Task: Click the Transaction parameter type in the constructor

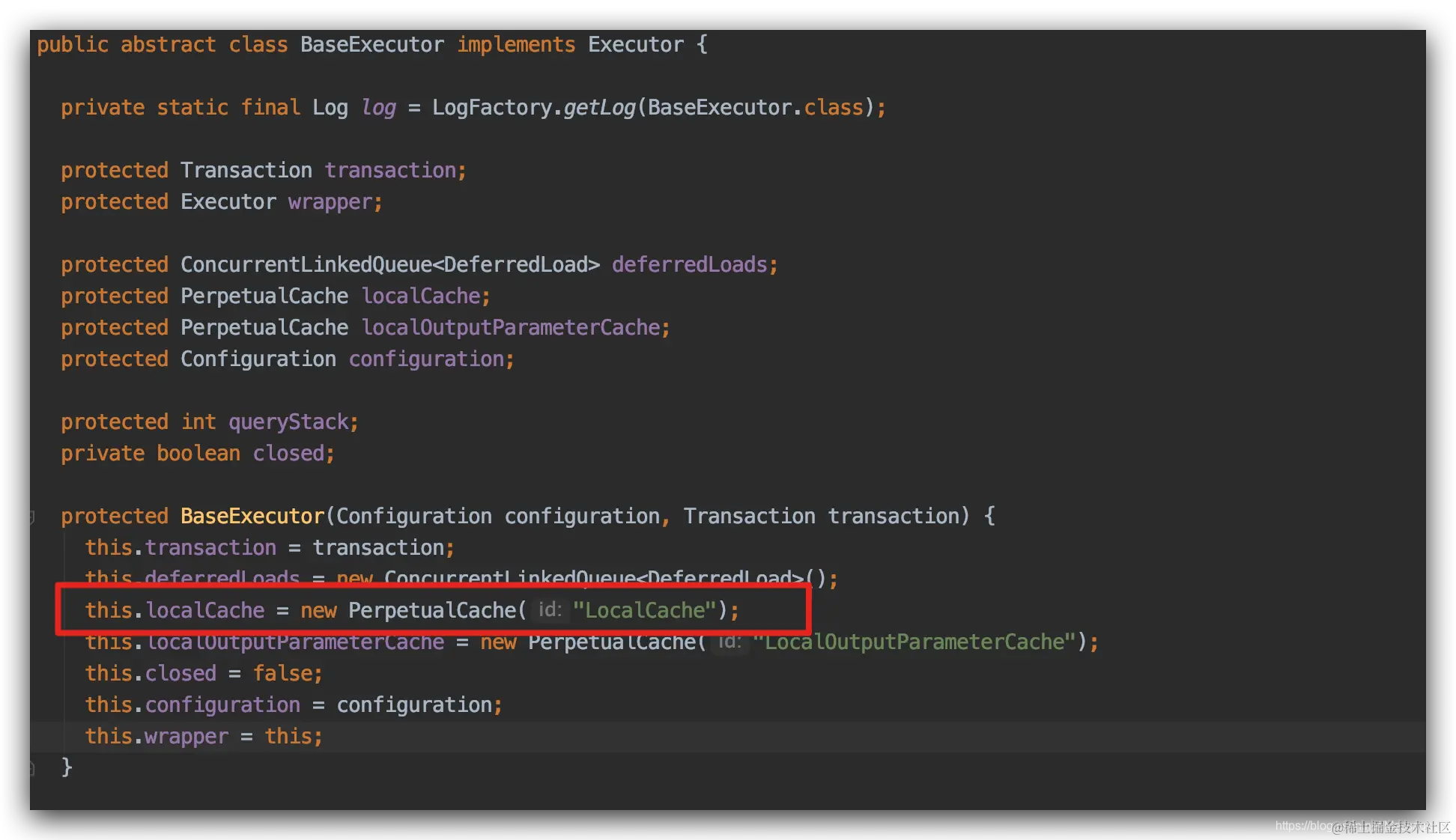Action: [x=749, y=517]
